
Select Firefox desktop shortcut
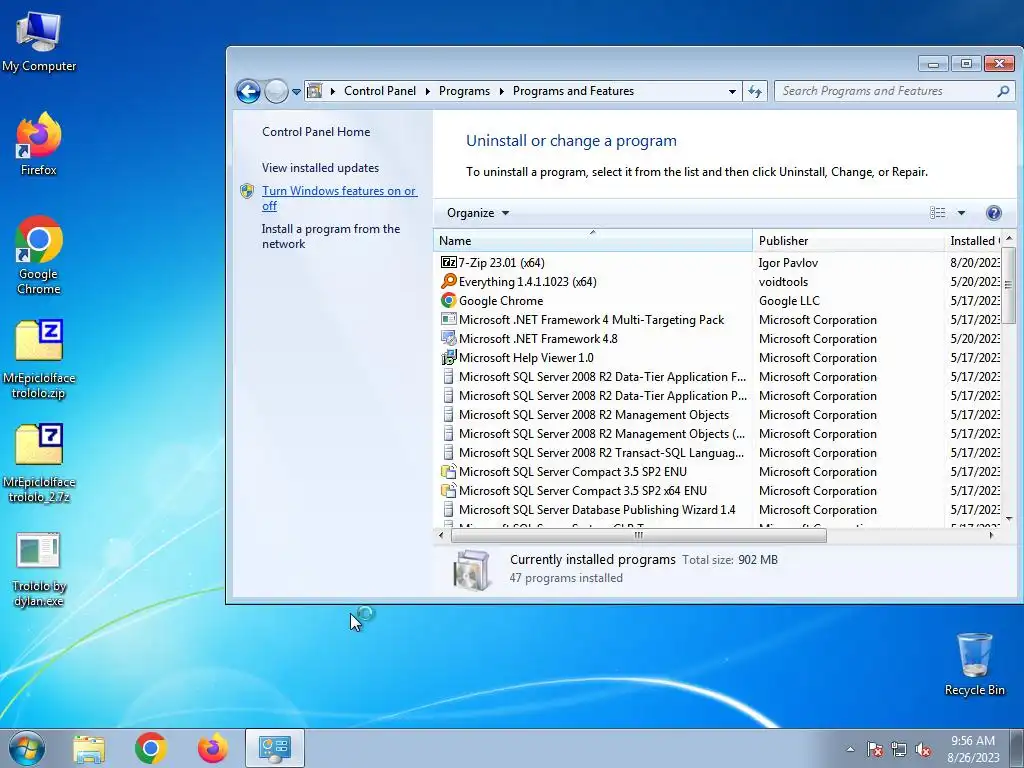[39, 144]
